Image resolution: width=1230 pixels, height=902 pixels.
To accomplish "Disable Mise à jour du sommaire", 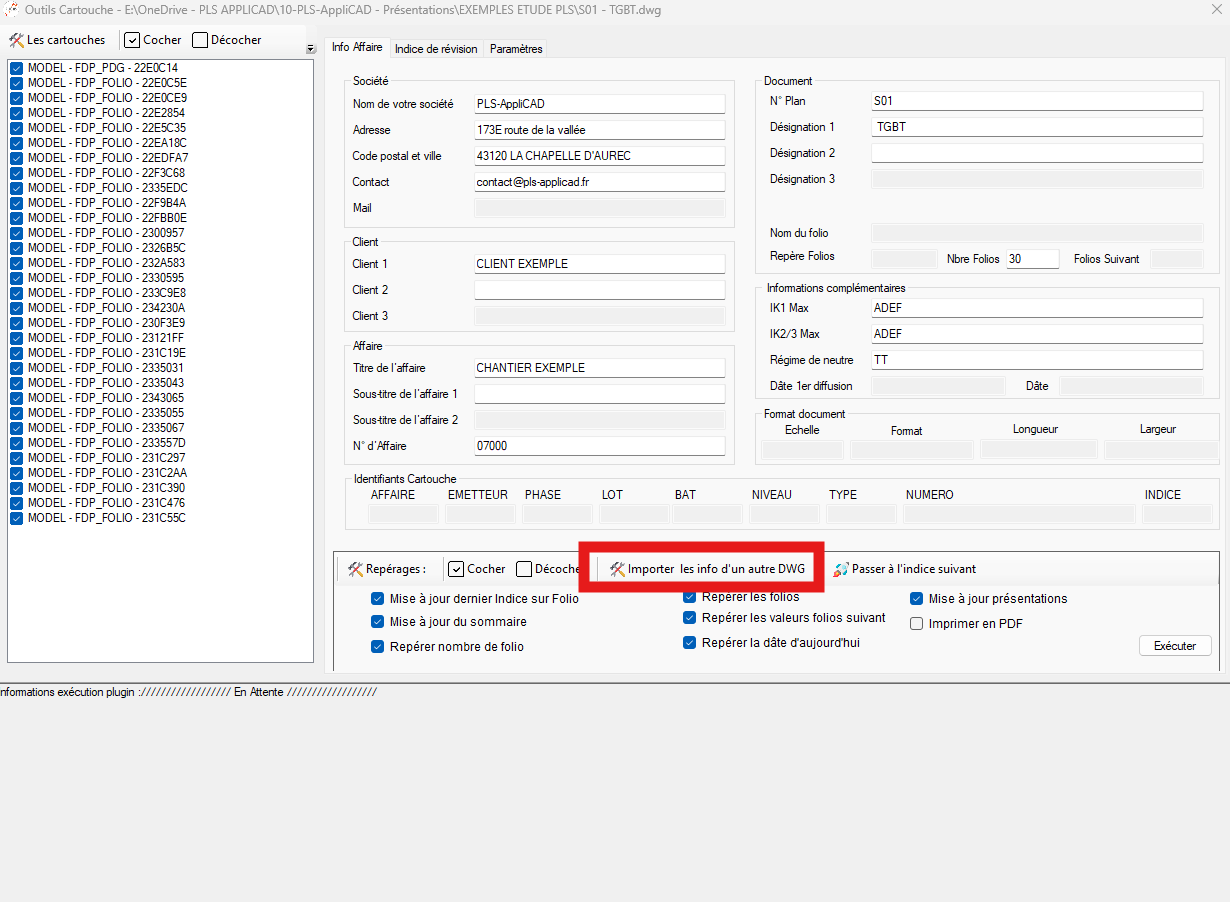I will click(x=377, y=621).
